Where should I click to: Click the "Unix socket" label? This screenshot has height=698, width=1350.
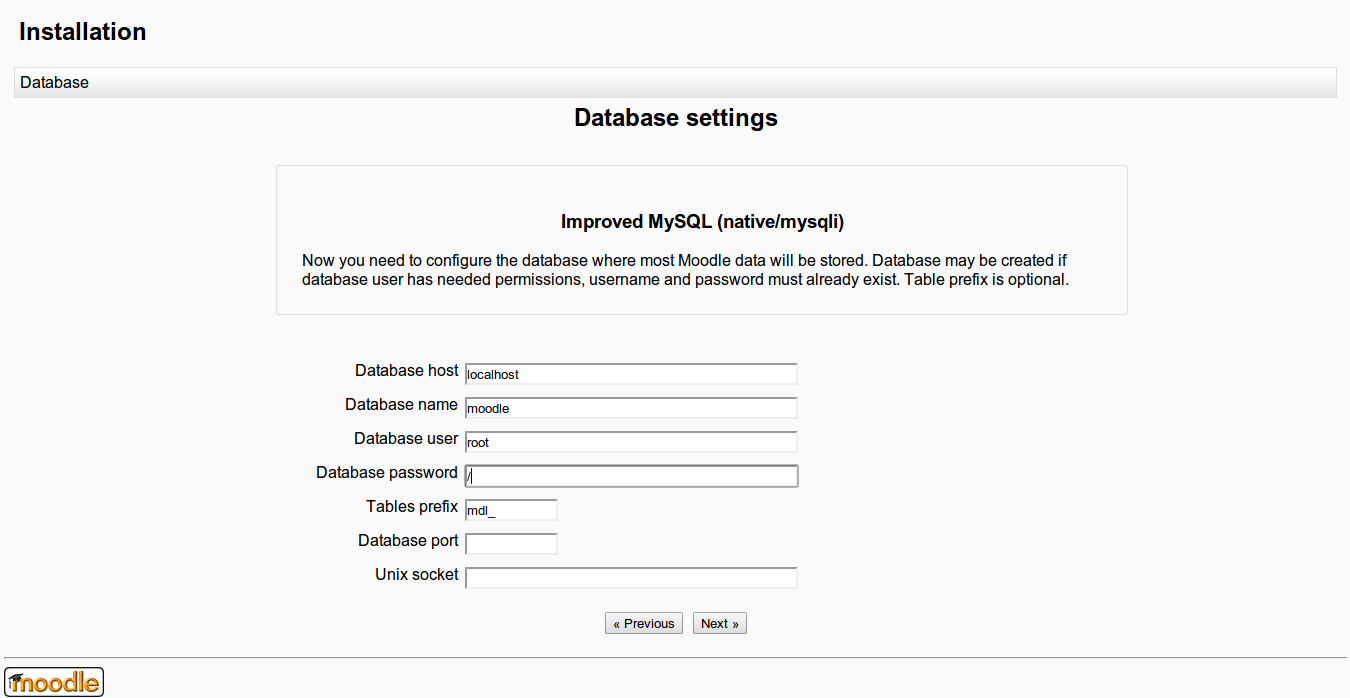(417, 575)
